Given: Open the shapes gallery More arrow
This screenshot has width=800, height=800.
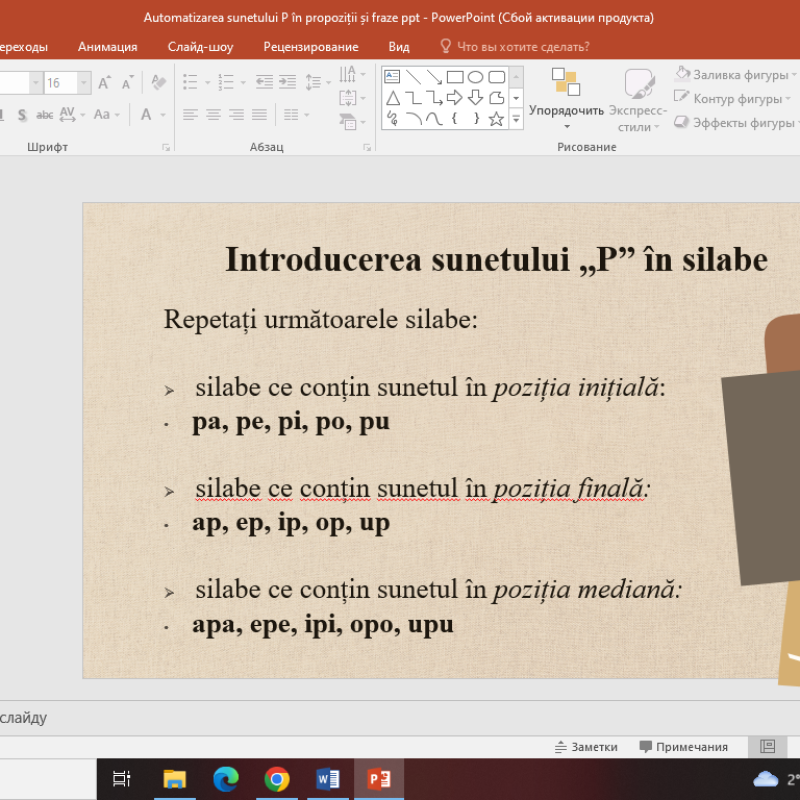Looking at the screenshot, I should coord(515,118).
